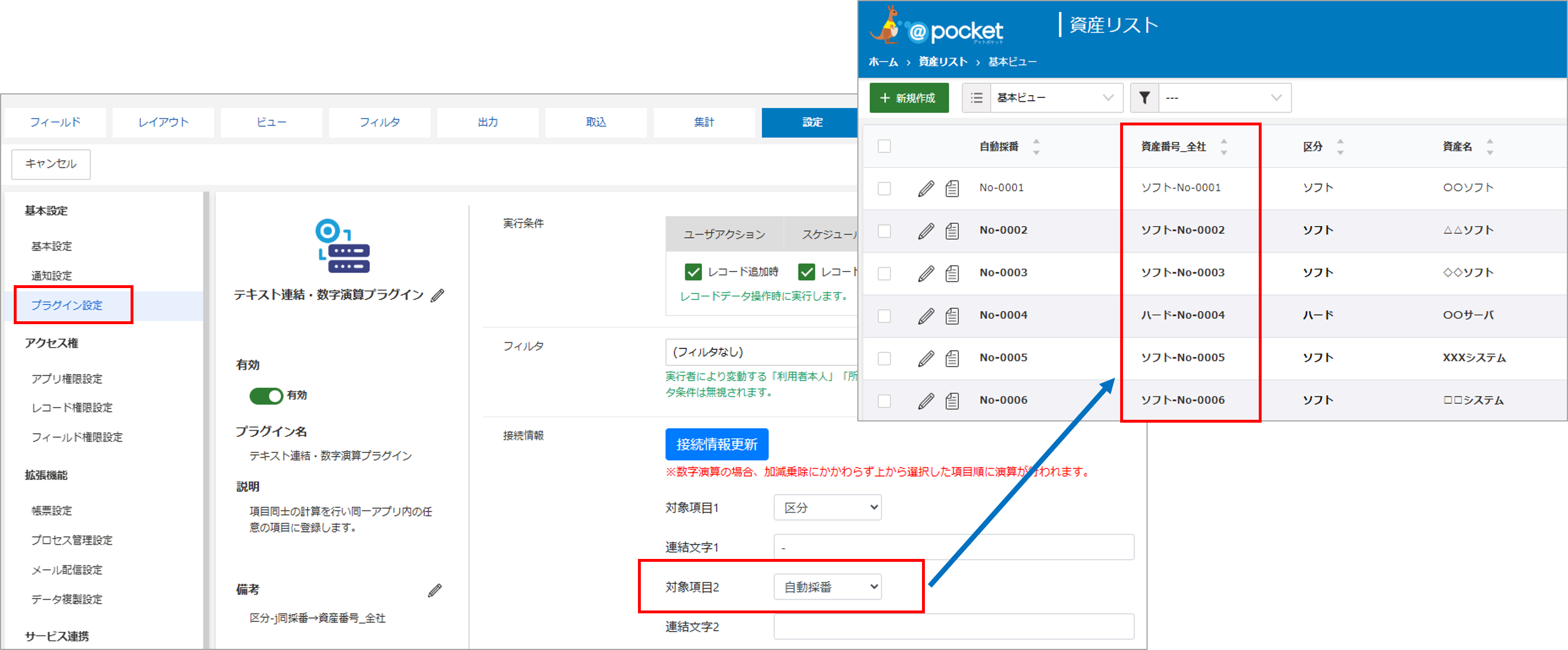Open the 基本ビュー view dropdown

(x=1056, y=98)
